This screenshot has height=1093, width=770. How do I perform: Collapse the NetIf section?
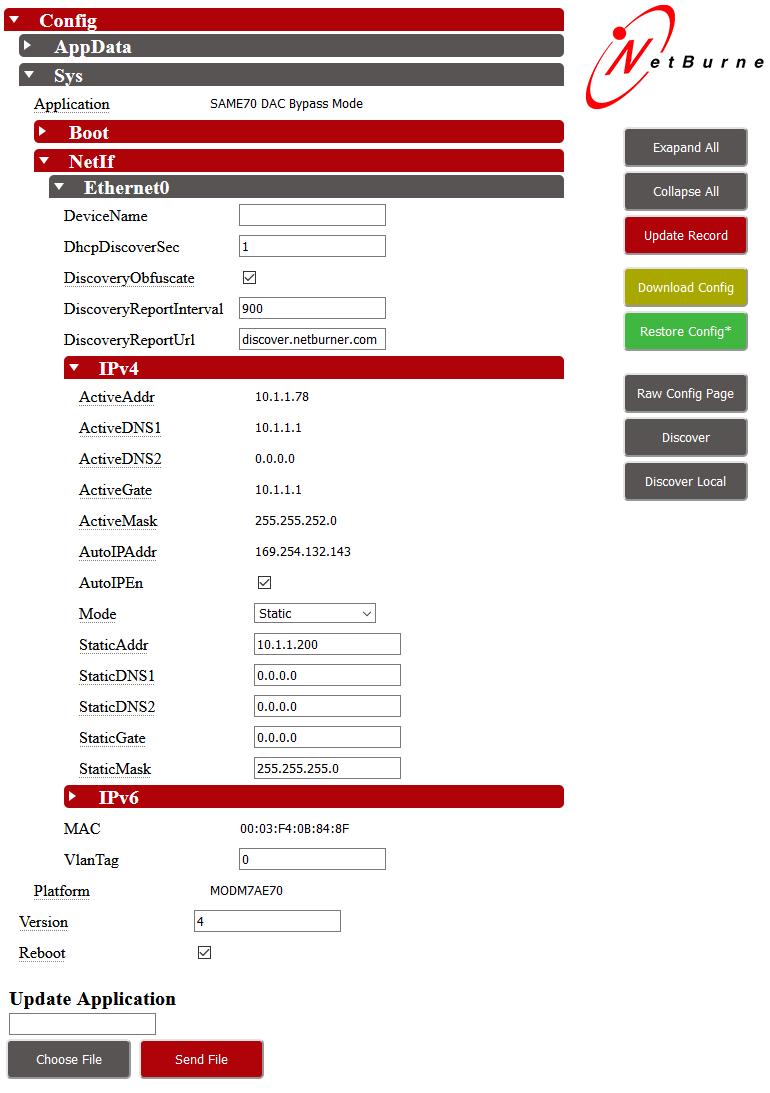pyautogui.click(x=298, y=161)
